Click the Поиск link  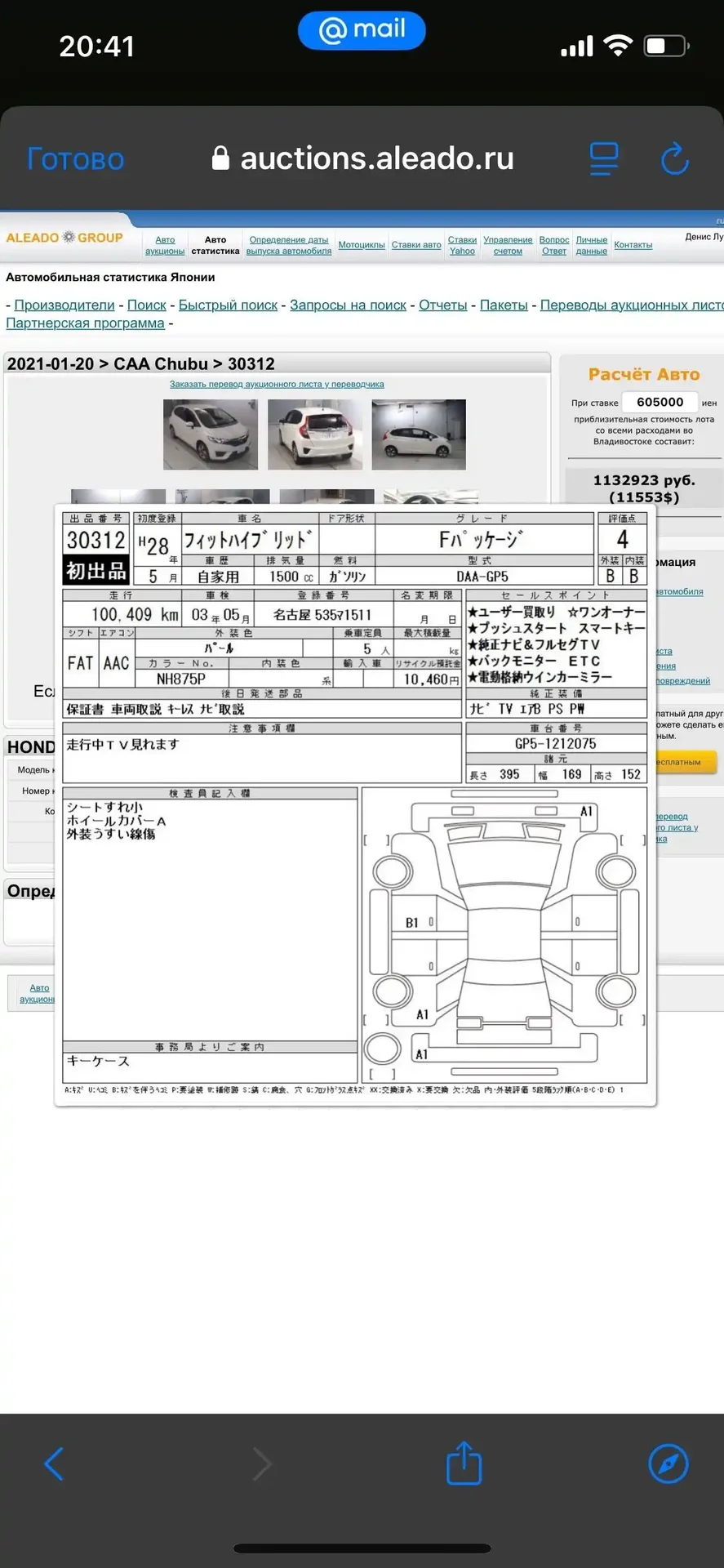pos(147,305)
